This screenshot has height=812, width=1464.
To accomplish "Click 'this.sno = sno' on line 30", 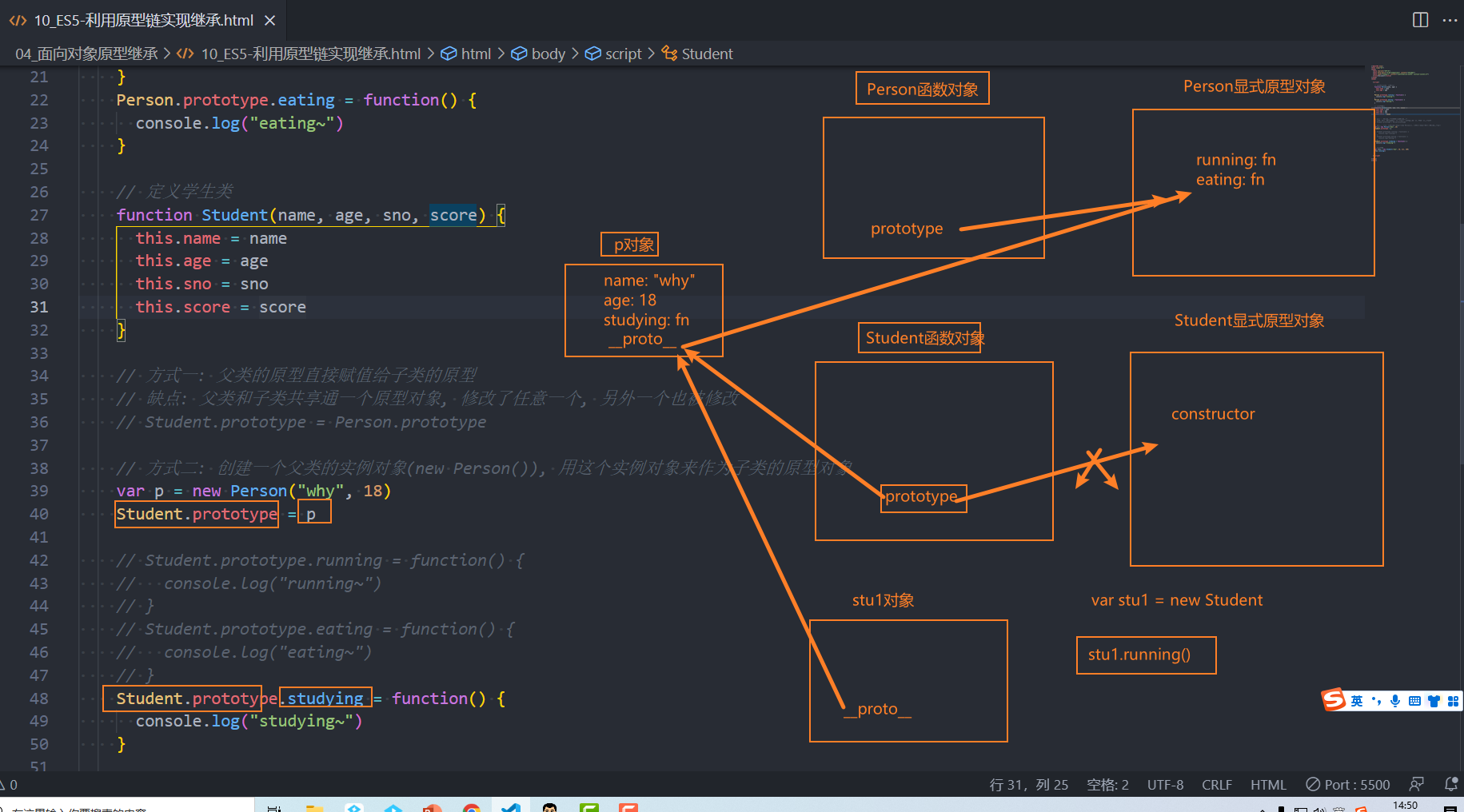I will pos(201,284).
